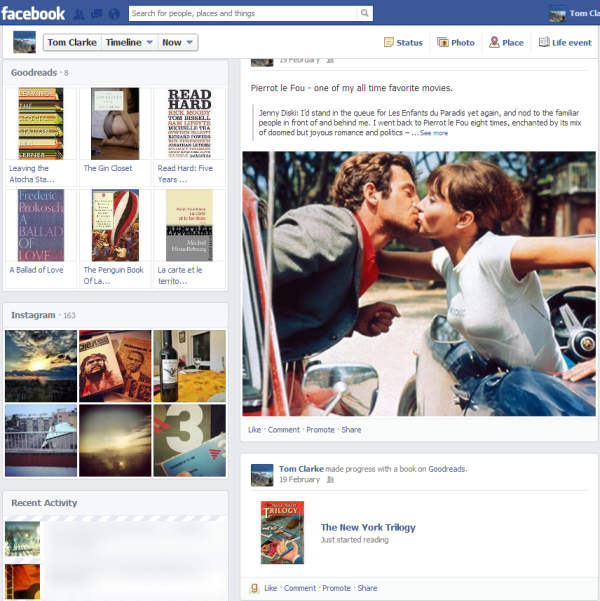Viewport: 600px width, 601px height.
Task: Open The Penguin Book cover thumbnail
Action: (x=115, y=225)
